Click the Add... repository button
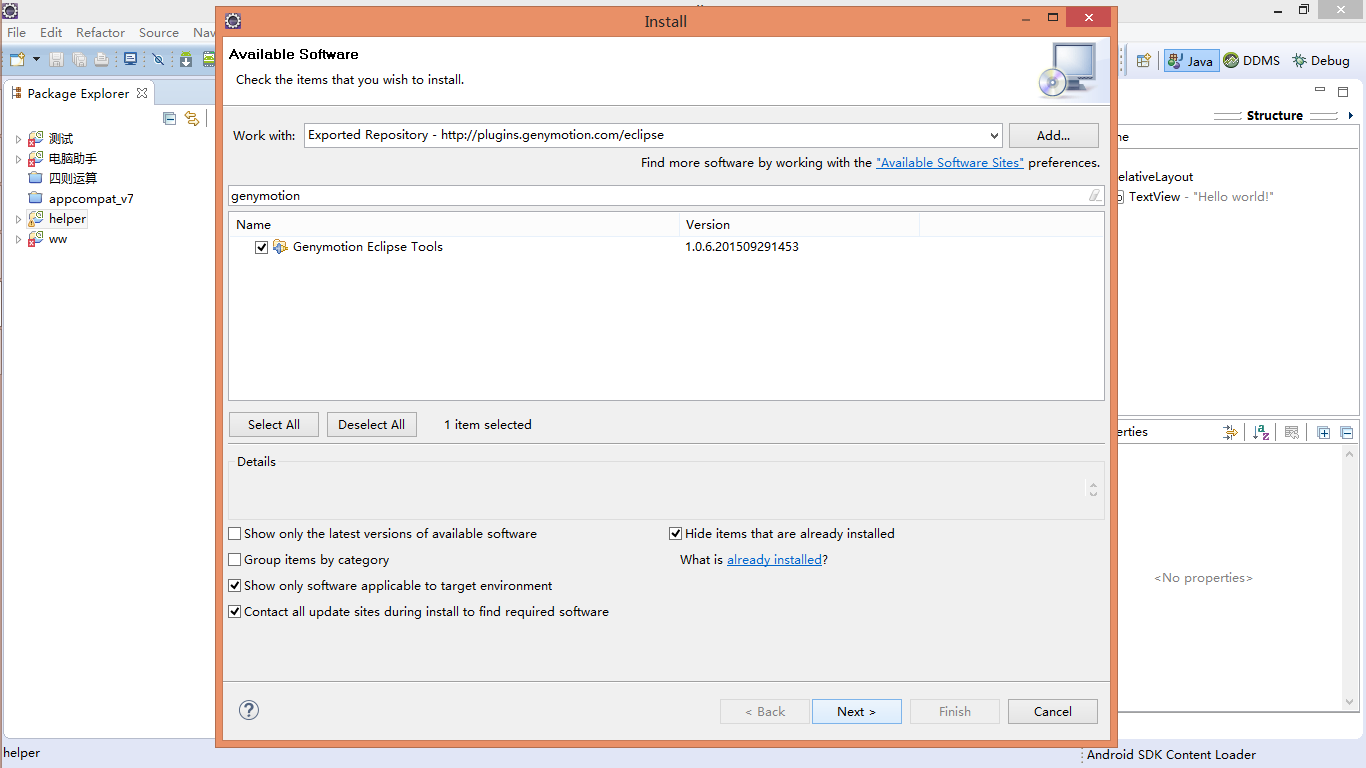Viewport: 1366px width, 768px height. (1053, 135)
